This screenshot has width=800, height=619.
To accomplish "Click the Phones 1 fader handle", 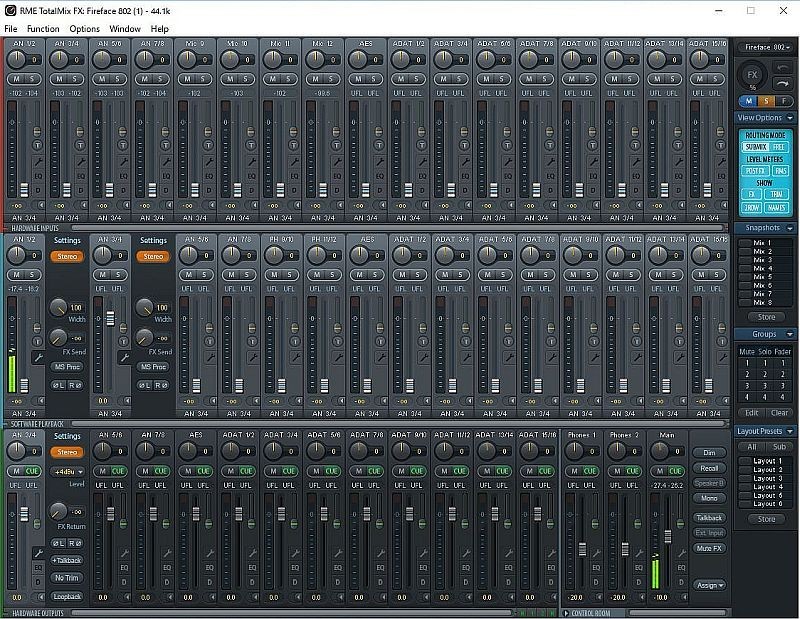I will tap(582, 549).
